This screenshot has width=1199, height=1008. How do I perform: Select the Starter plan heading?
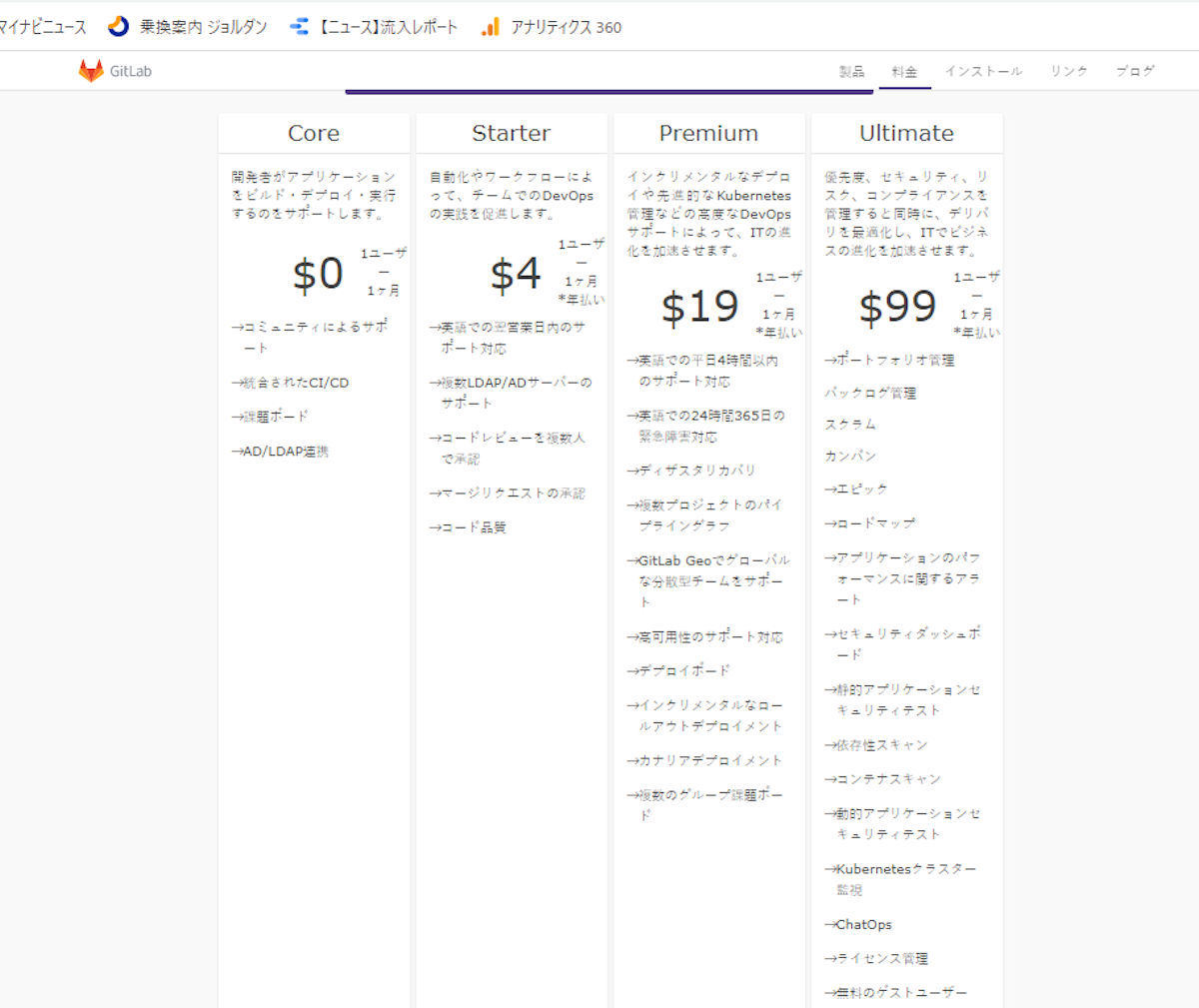tap(511, 133)
